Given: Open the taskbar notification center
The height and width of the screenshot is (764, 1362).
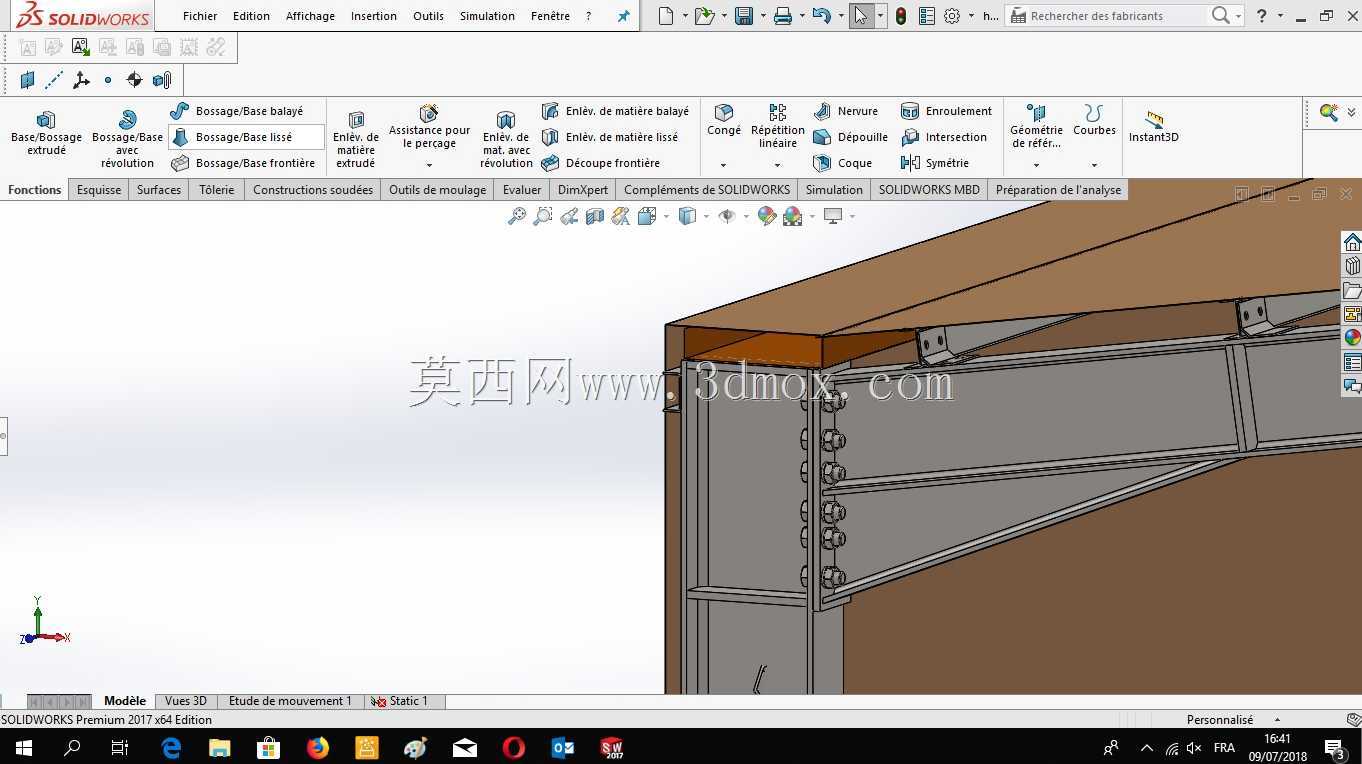Looking at the screenshot, I should pos(1334,747).
